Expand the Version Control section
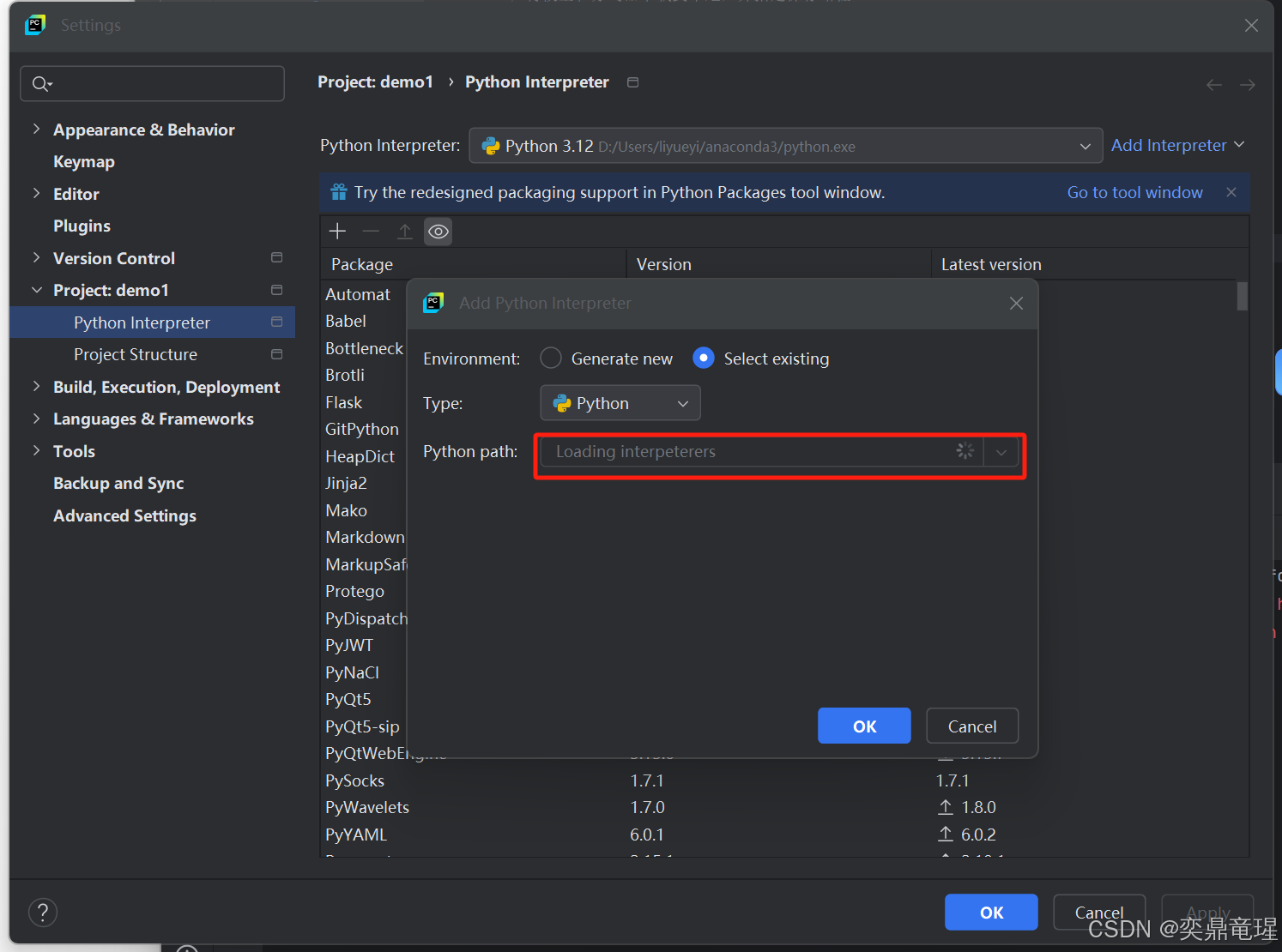Screen dimensions: 1282x952 point(36,257)
